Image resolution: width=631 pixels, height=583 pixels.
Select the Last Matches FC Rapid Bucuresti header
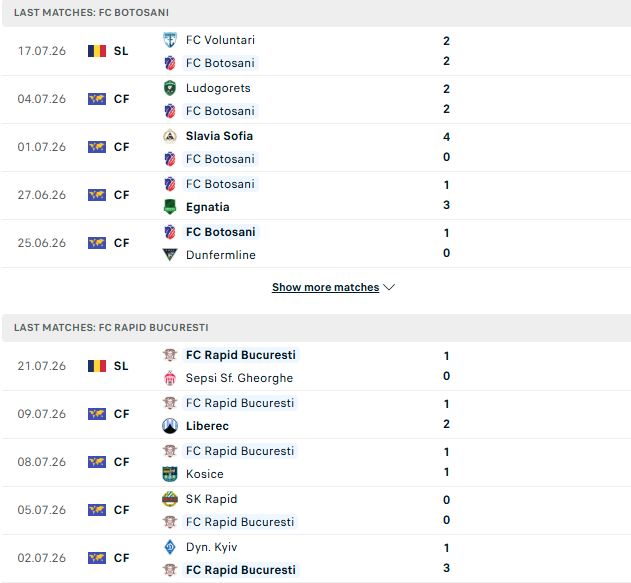pos(316,328)
